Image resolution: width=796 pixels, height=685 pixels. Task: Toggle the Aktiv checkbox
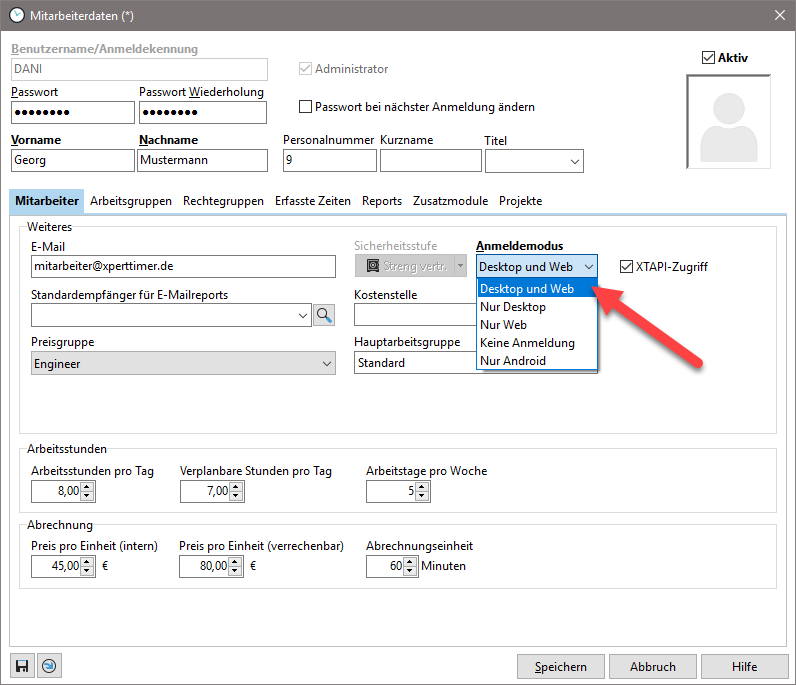click(x=709, y=58)
